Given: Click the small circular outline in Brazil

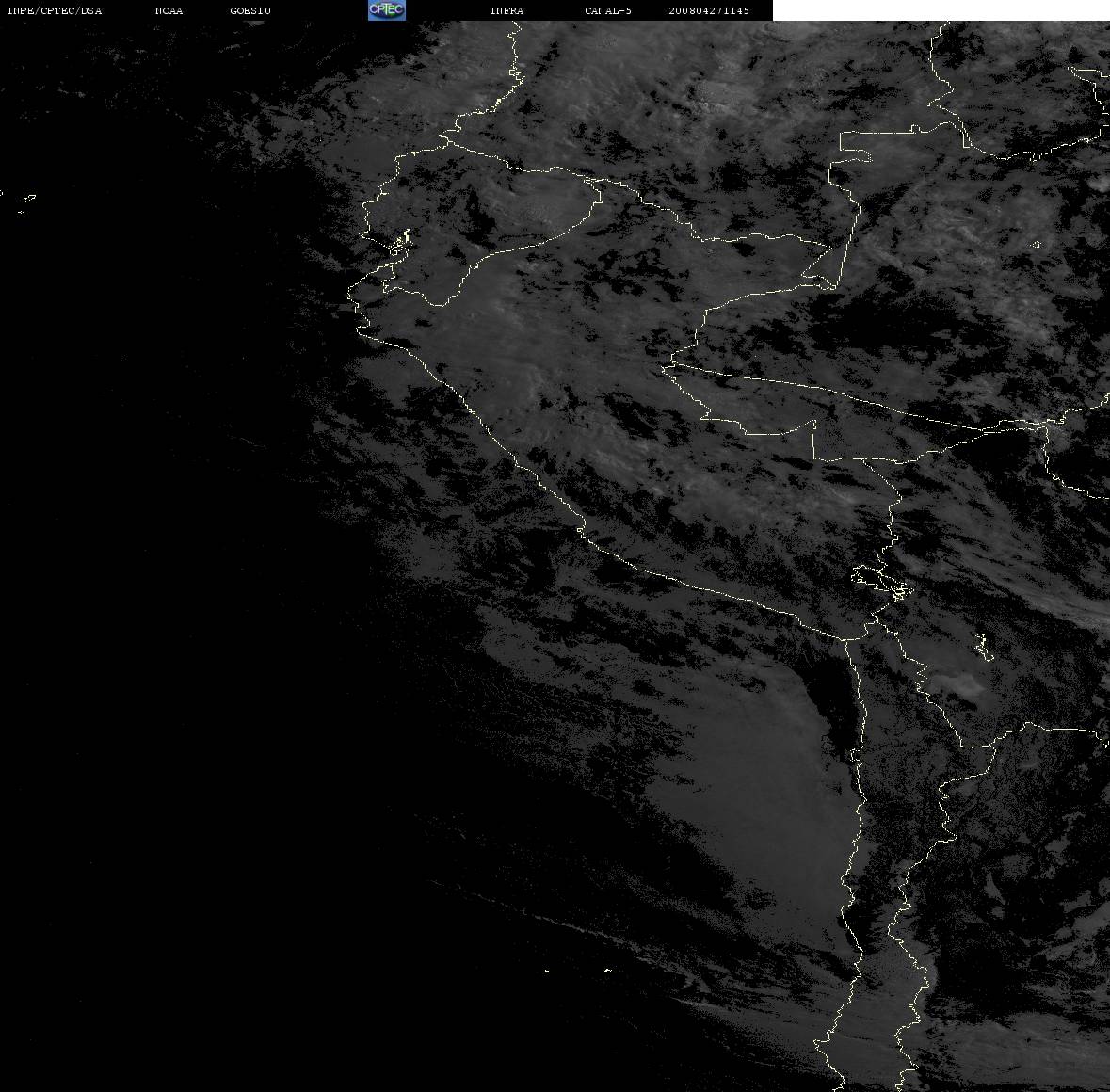Looking at the screenshot, I should tap(1037, 245).
